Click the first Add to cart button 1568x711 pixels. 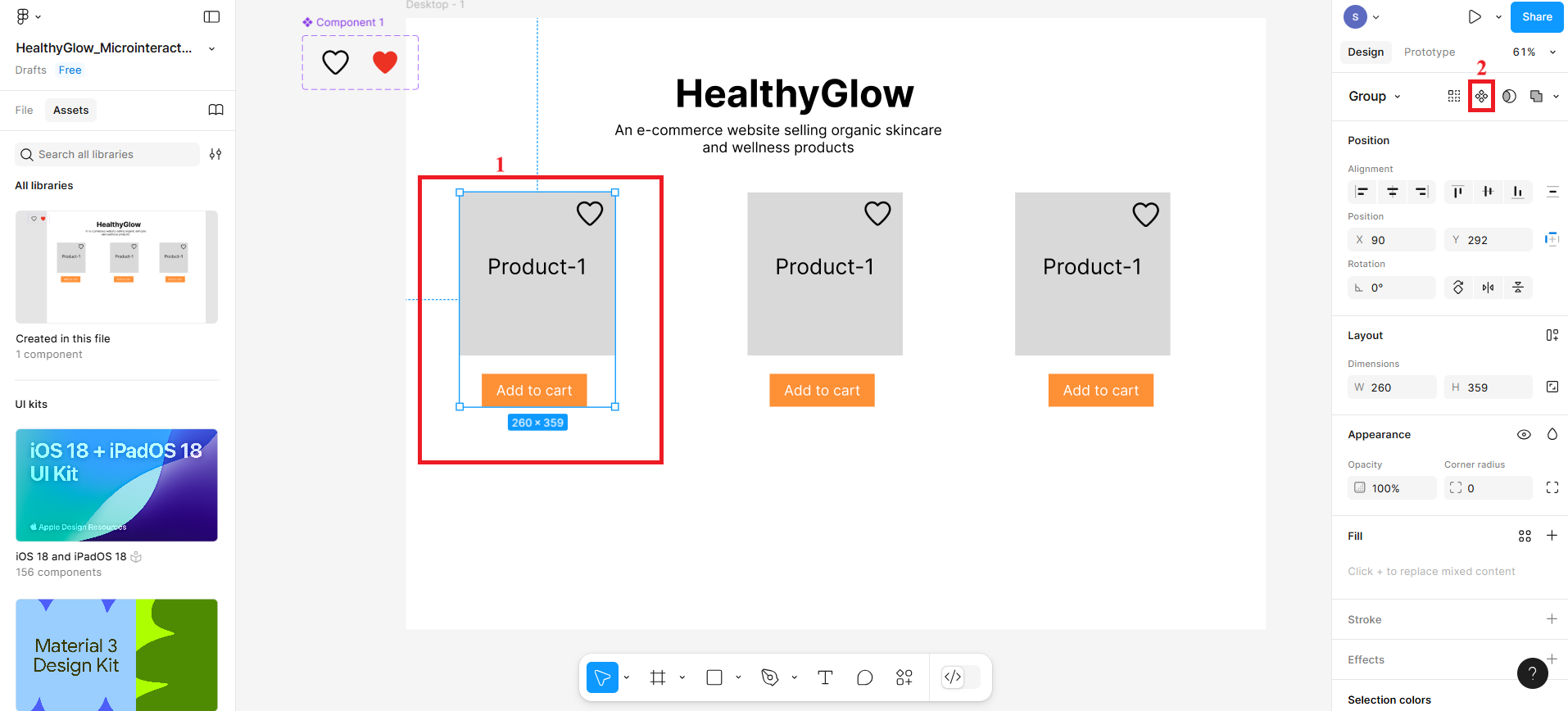pyautogui.click(x=534, y=391)
